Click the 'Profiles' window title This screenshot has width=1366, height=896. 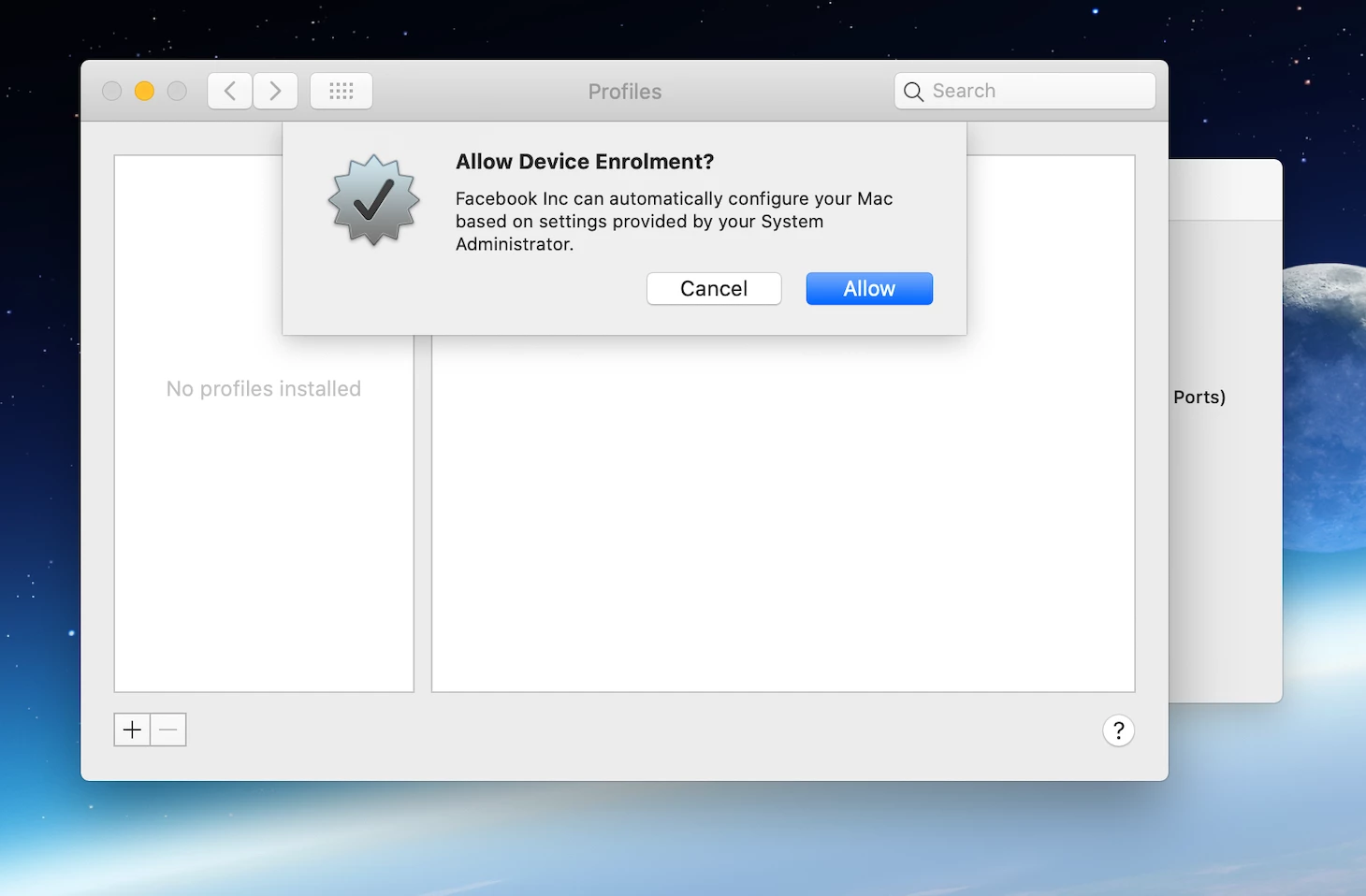pos(625,92)
